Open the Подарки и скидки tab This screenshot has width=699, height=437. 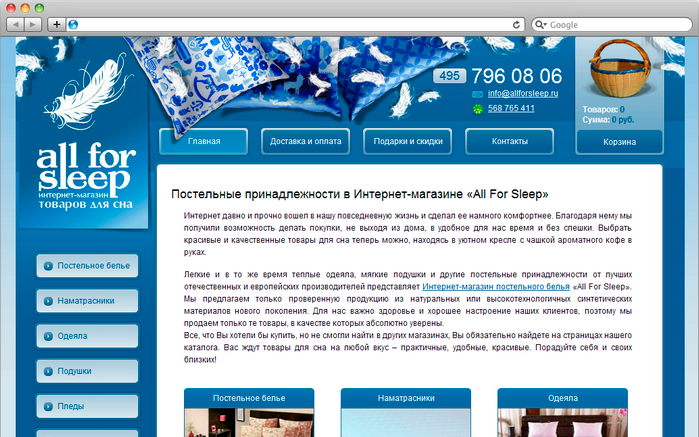click(408, 141)
